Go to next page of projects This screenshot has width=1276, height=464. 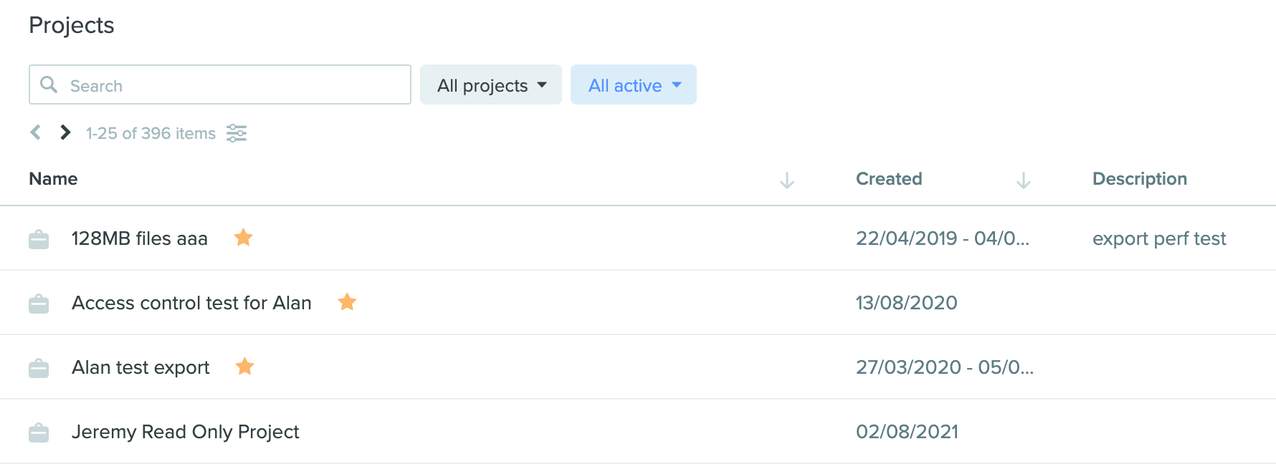[x=65, y=132]
